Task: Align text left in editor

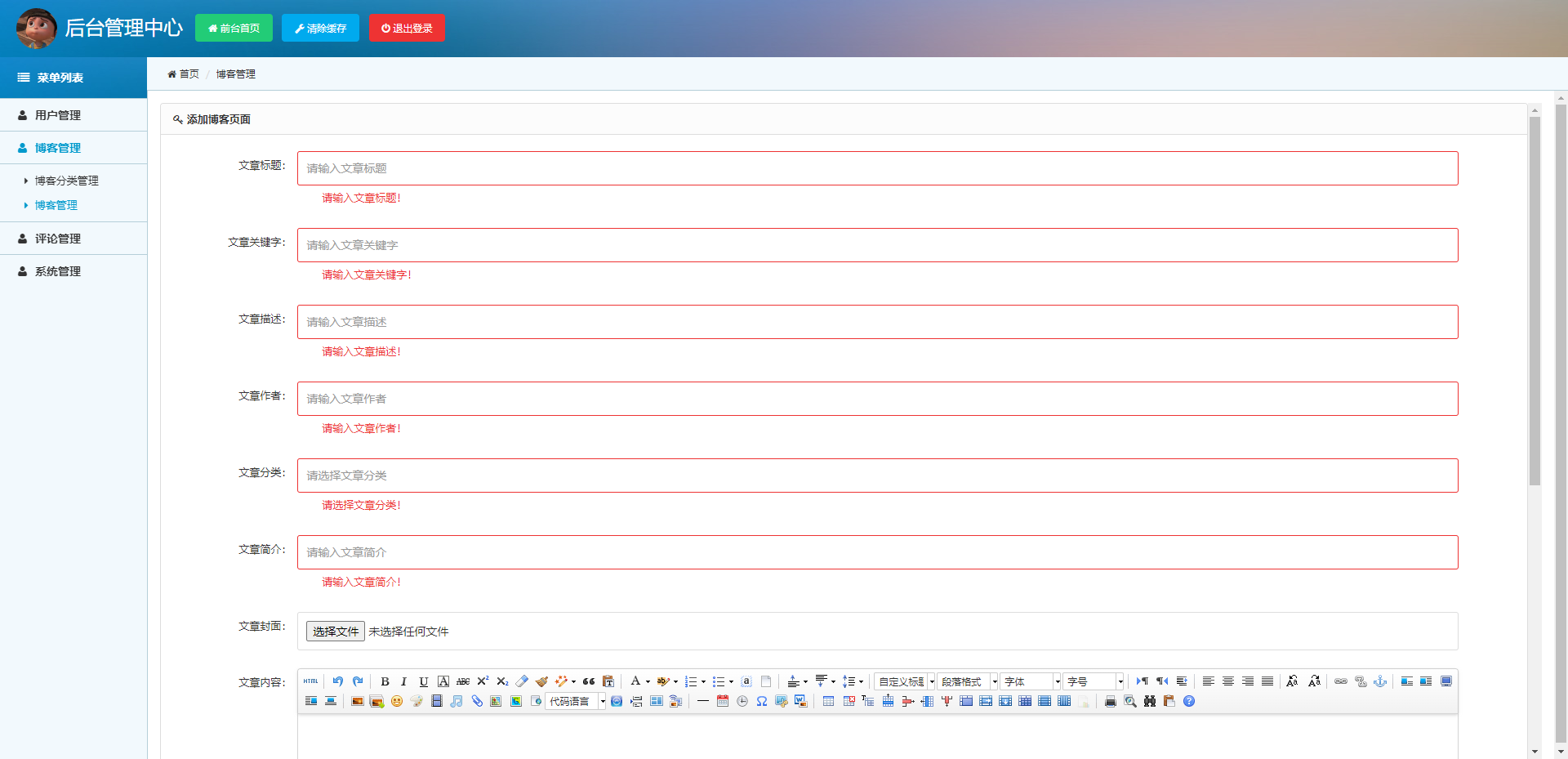Action: 1209,681
